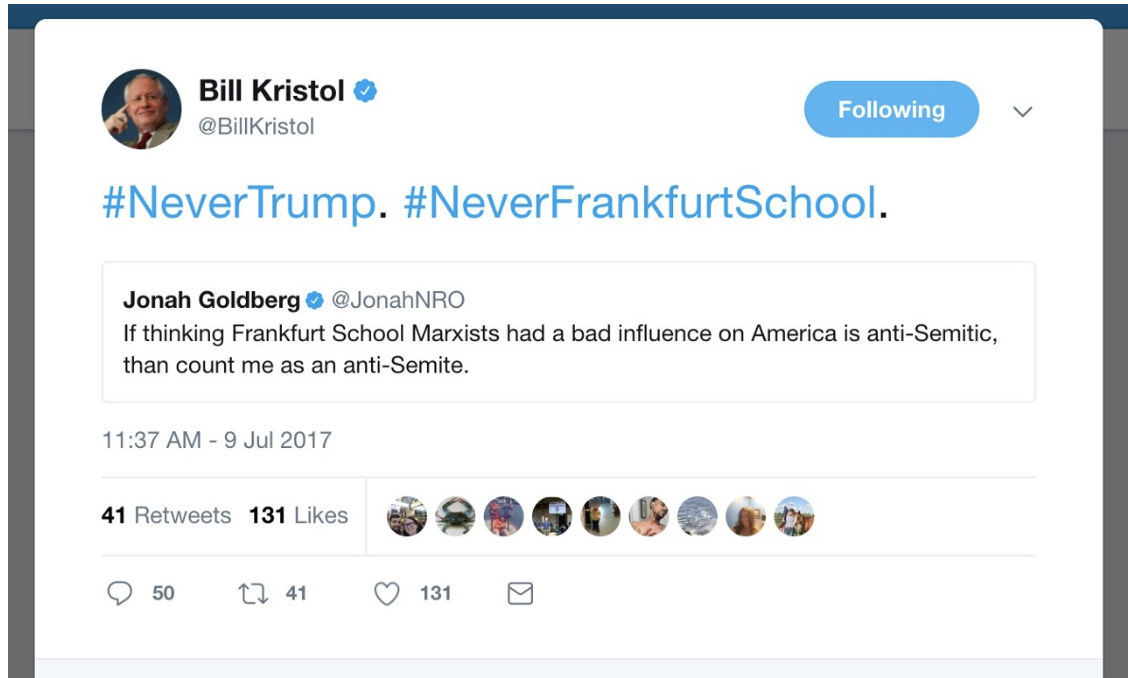View the 131 Likes list

click(x=299, y=515)
